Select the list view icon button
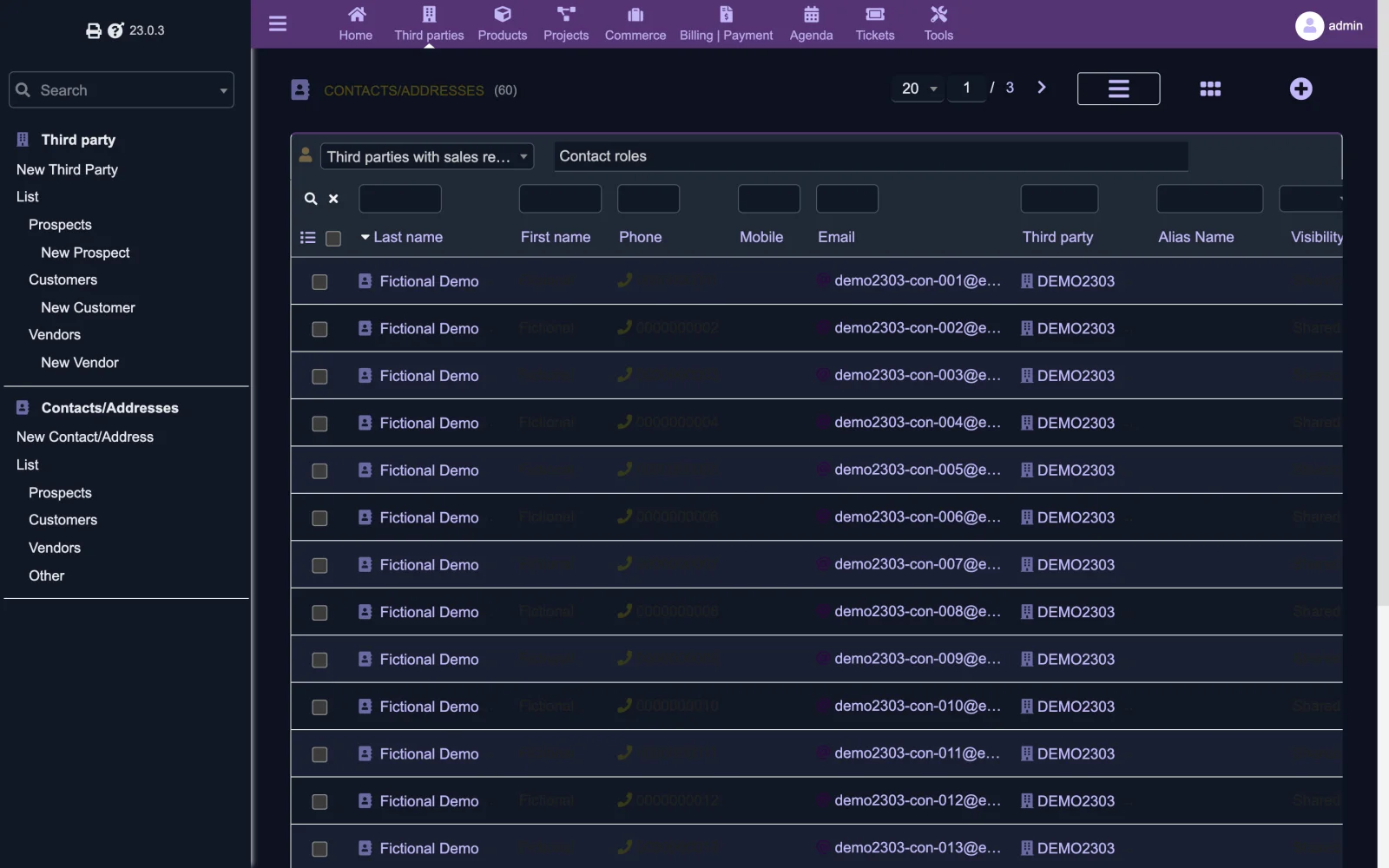Screen dimensions: 1389x868 [x=1118, y=89]
